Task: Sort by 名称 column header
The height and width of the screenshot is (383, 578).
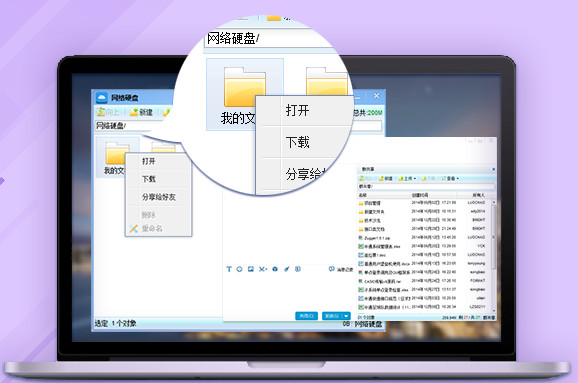Action: (363, 195)
